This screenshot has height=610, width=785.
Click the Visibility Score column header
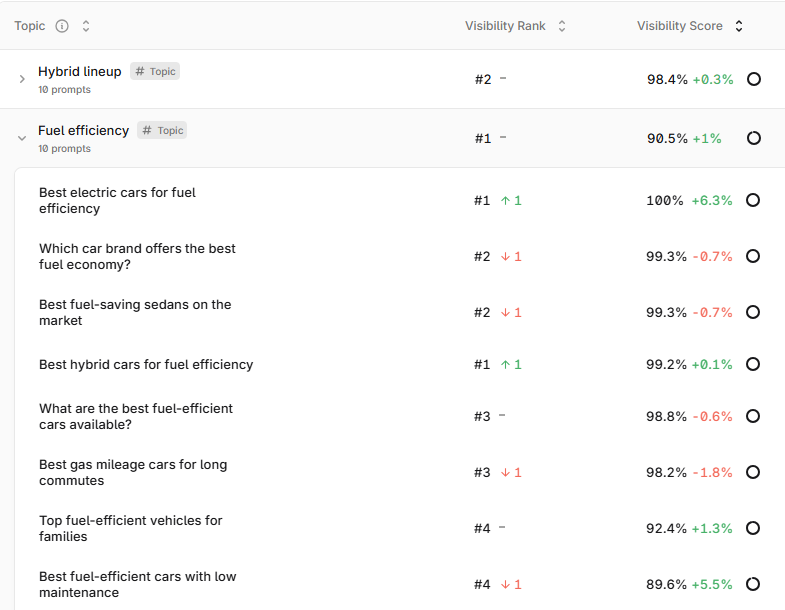pyautogui.click(x=679, y=26)
